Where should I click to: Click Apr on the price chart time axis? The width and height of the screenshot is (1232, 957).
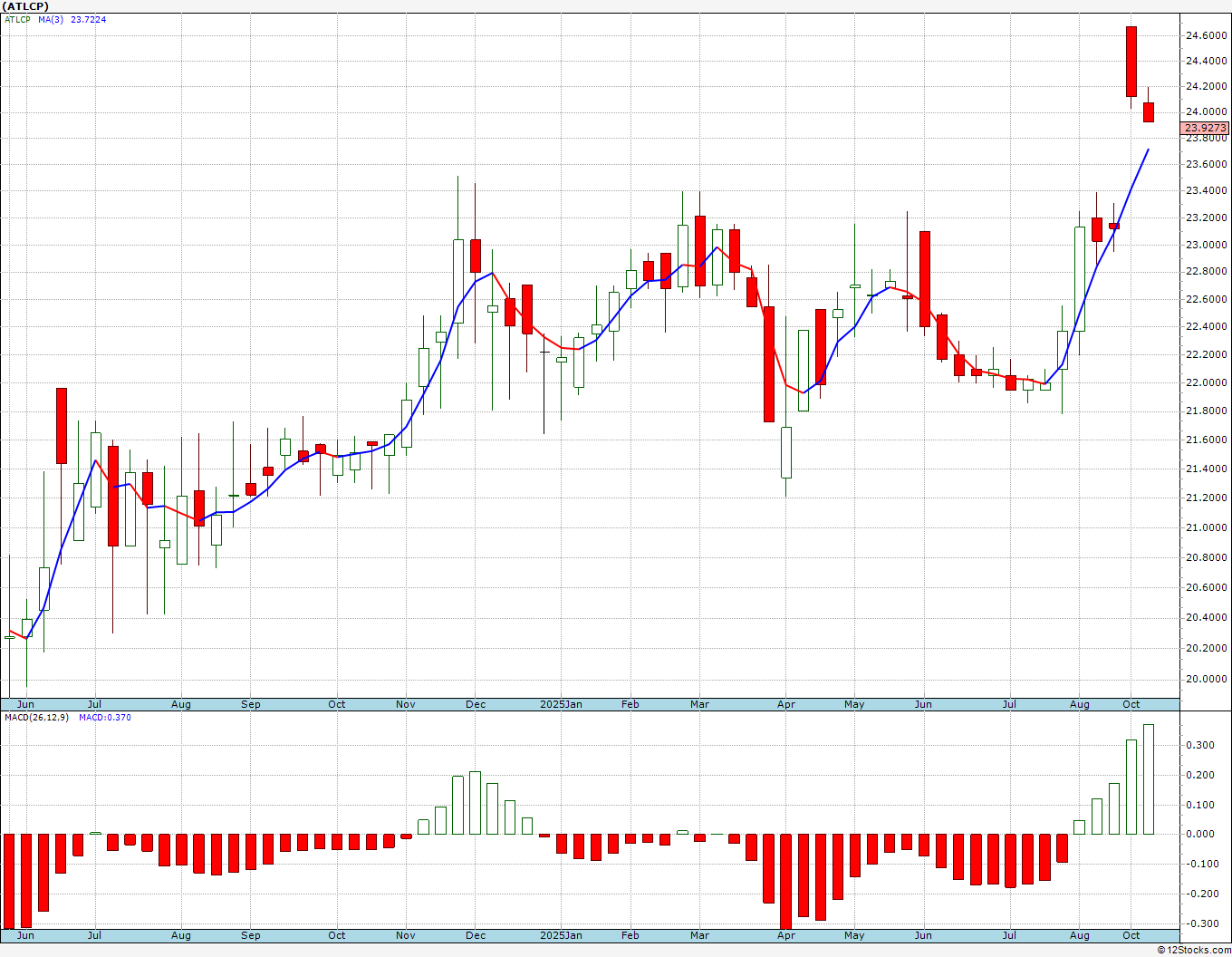click(786, 704)
